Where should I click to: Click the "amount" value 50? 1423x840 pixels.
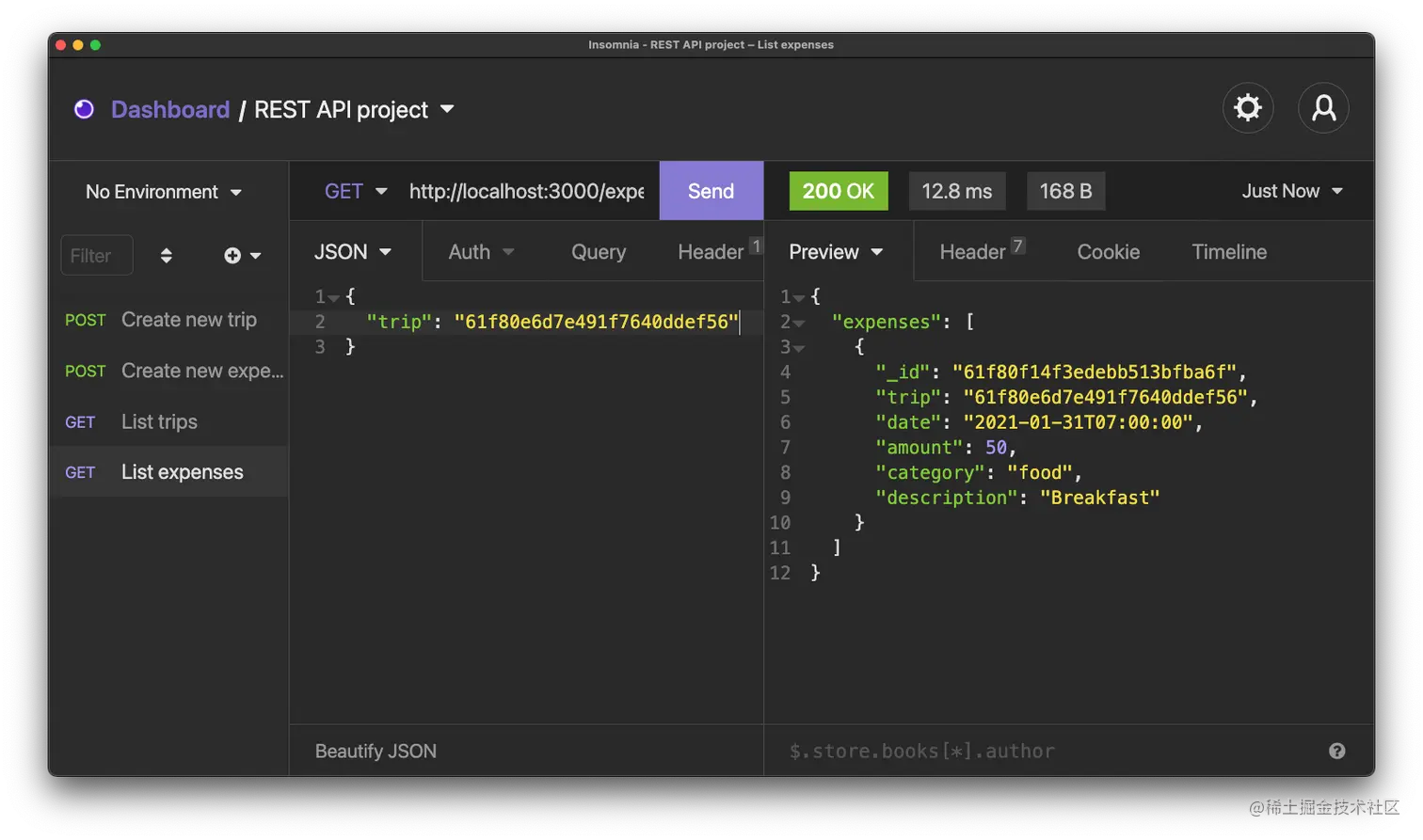(x=996, y=448)
